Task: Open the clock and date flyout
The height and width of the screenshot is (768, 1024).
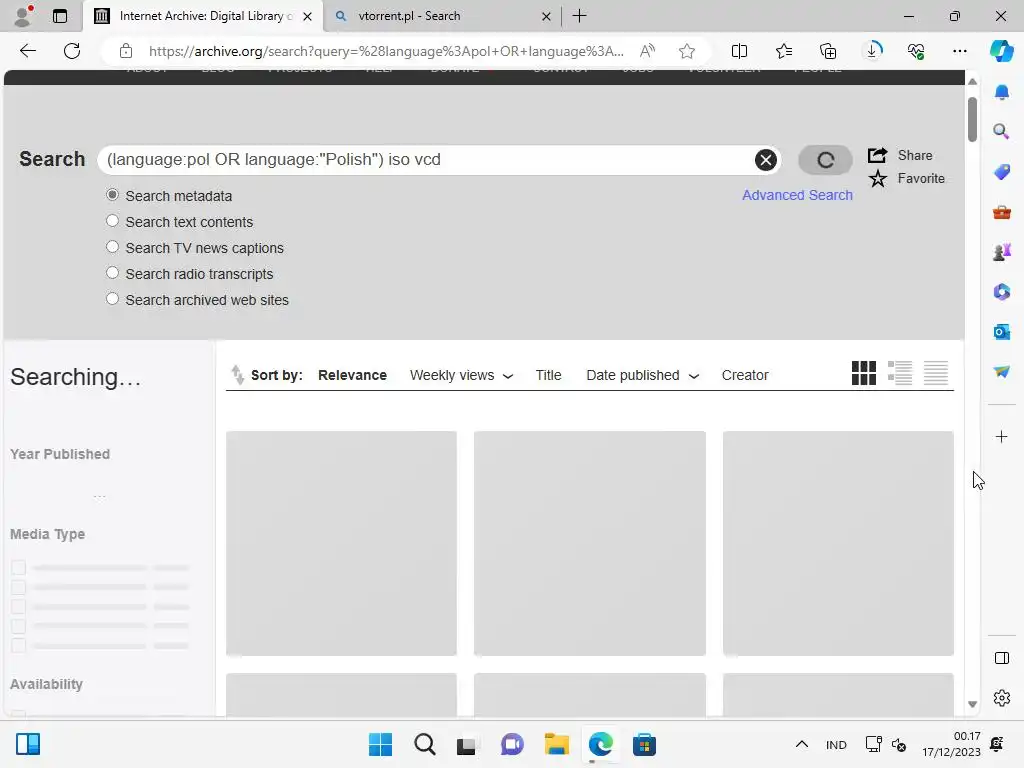Action: click(952, 744)
